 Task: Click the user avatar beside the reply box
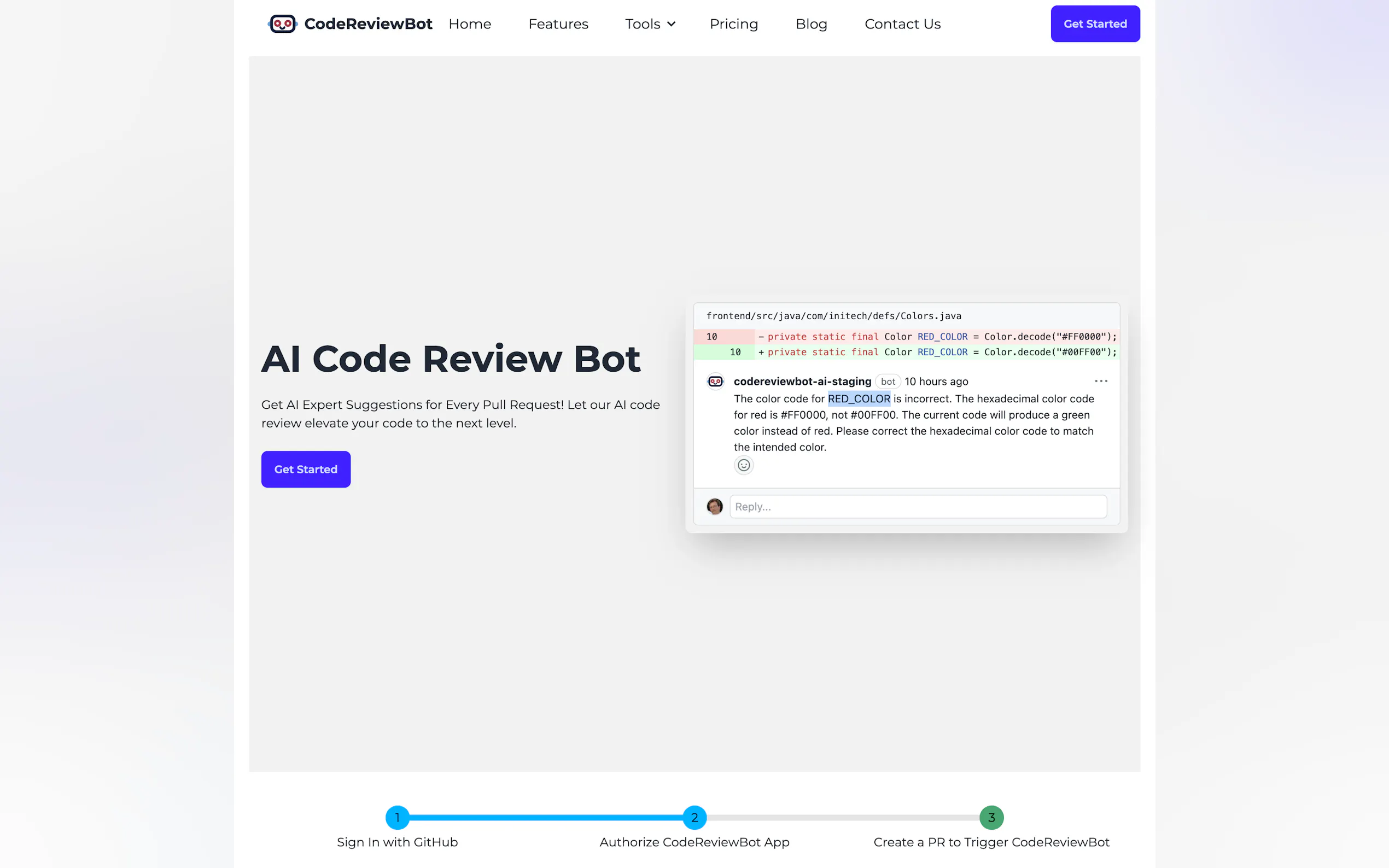[714, 506]
